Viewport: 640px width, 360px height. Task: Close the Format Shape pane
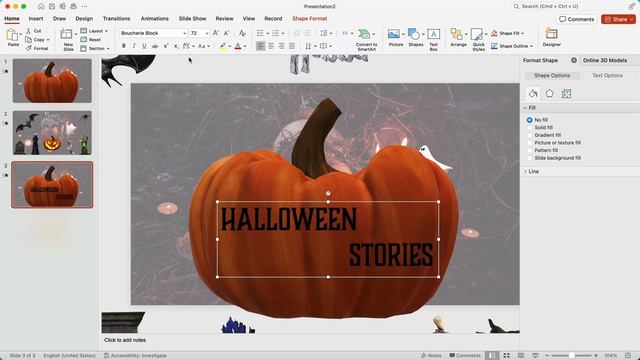tap(574, 60)
